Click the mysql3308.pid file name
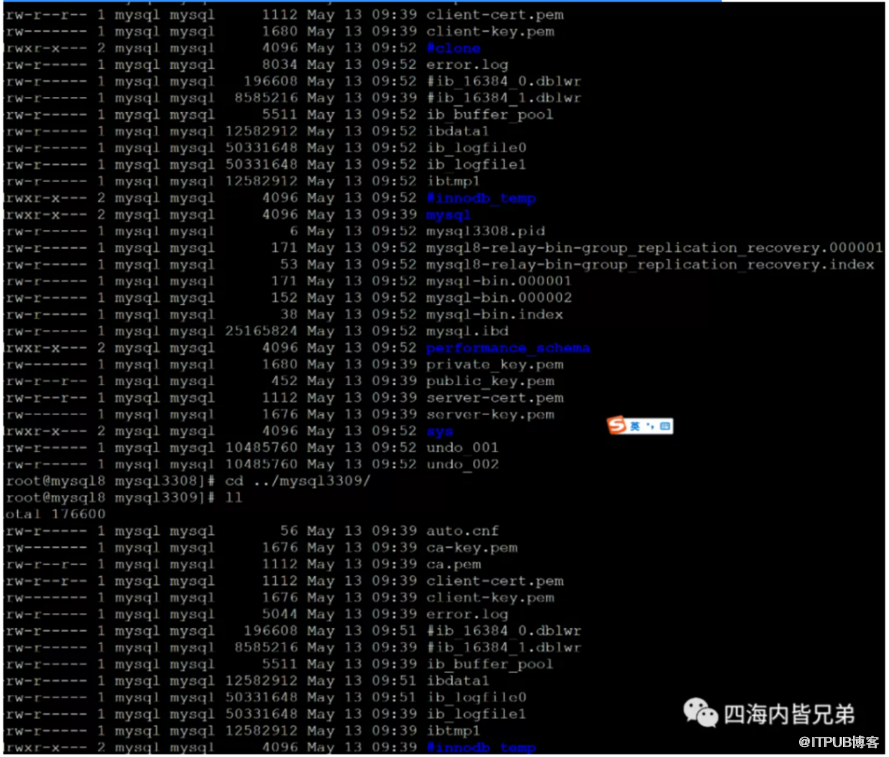This screenshot has width=889, height=757. pyautogui.click(x=486, y=231)
